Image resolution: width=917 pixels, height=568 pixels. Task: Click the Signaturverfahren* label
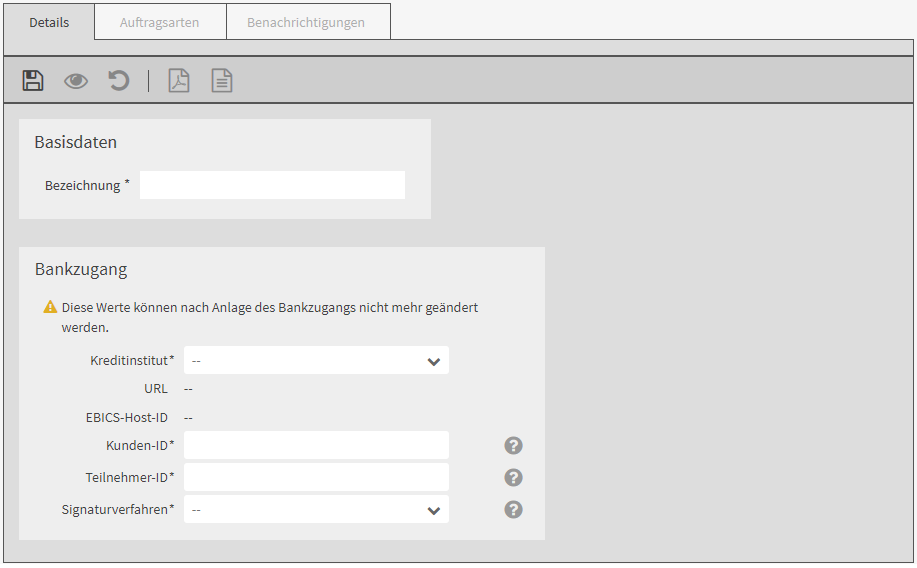[x=118, y=510]
